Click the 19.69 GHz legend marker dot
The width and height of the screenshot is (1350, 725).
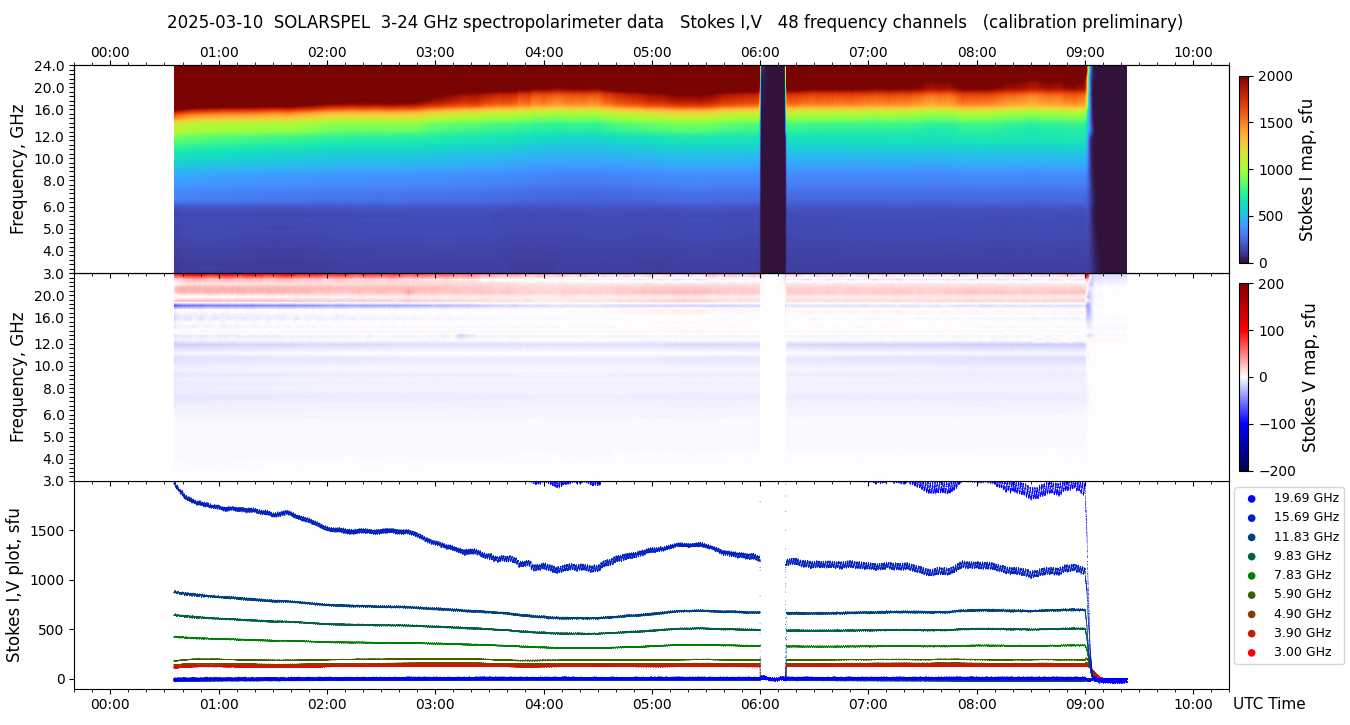coord(1251,498)
